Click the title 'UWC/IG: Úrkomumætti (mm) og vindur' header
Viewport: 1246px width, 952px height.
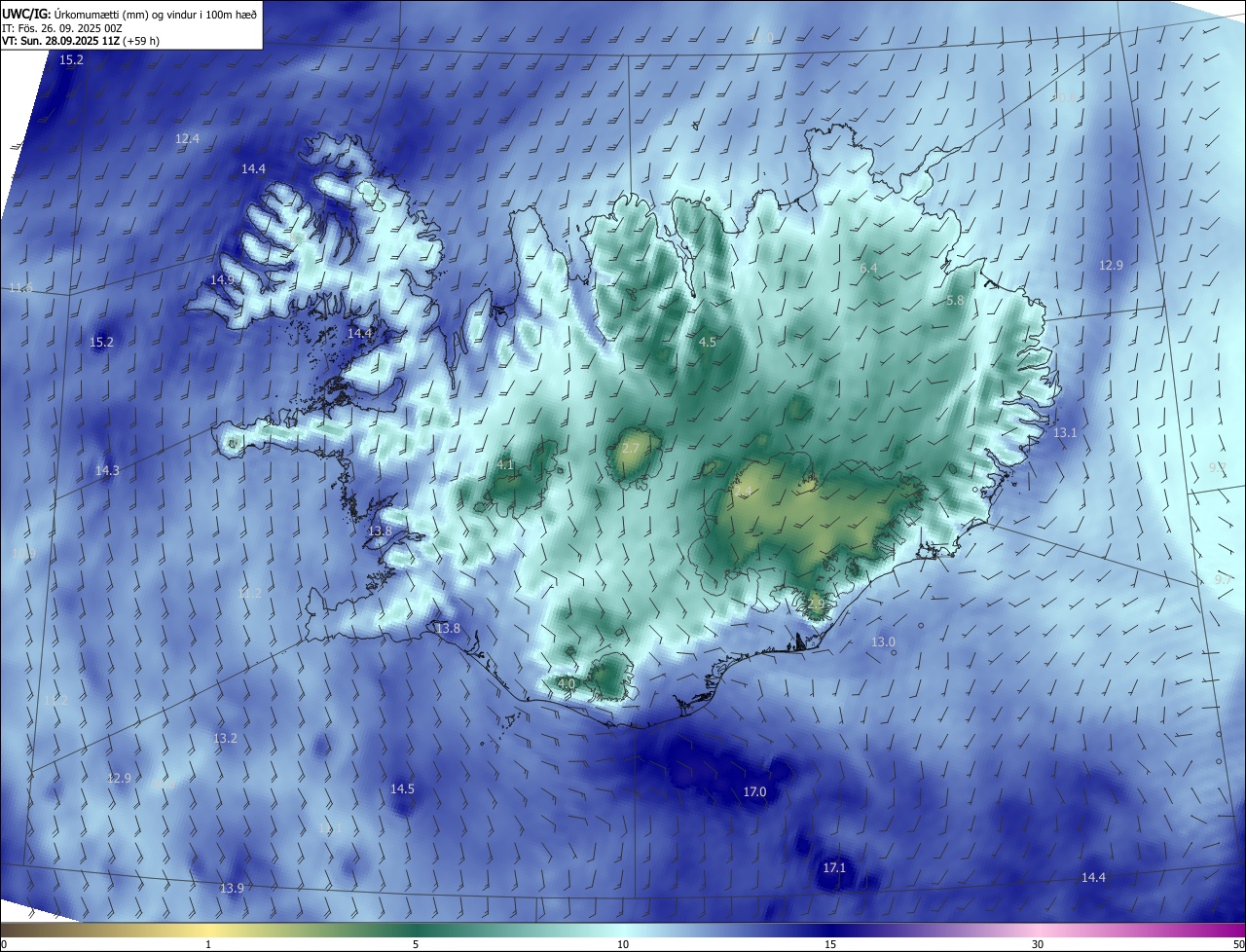[128, 14]
